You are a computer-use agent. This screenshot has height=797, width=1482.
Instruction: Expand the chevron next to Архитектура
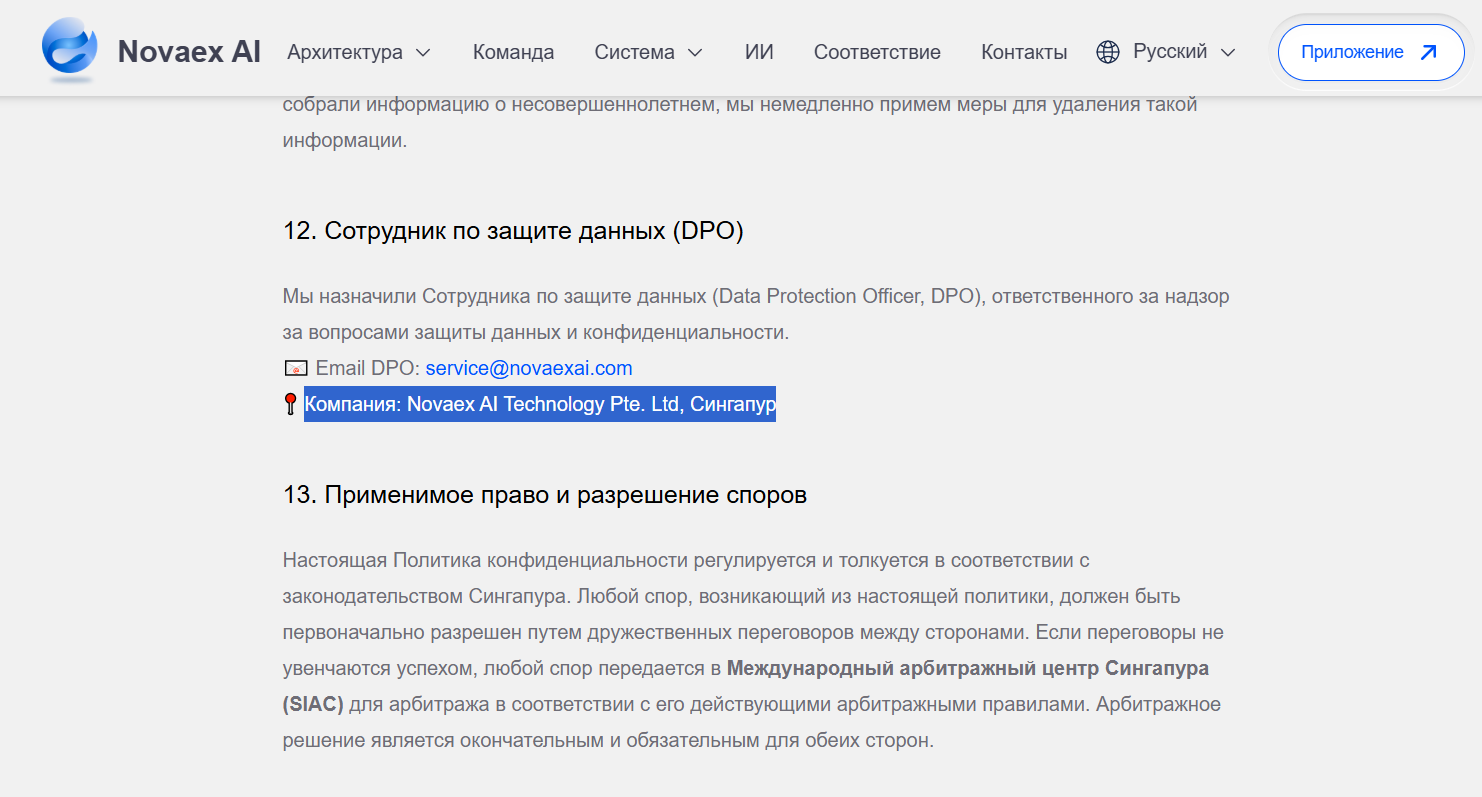423,52
